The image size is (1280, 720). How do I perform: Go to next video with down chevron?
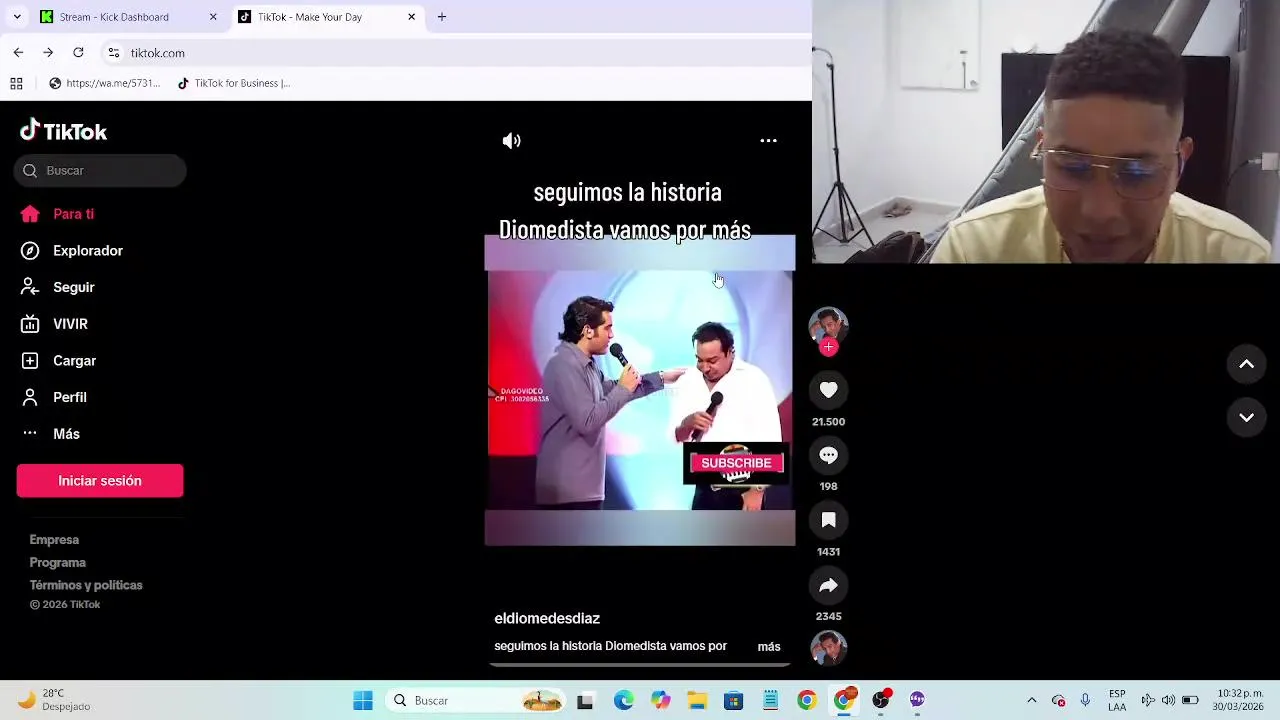1246,417
